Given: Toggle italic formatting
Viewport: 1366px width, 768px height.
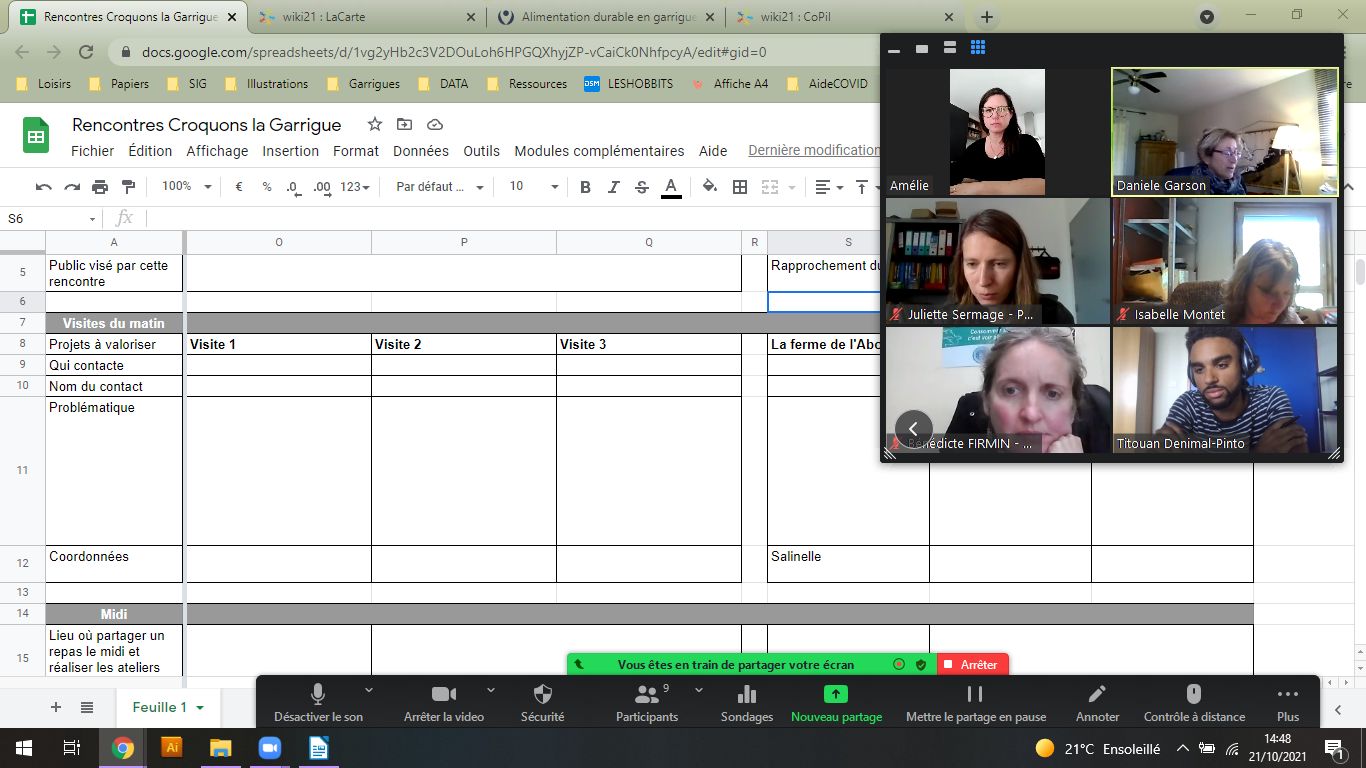Looking at the screenshot, I should (614, 187).
